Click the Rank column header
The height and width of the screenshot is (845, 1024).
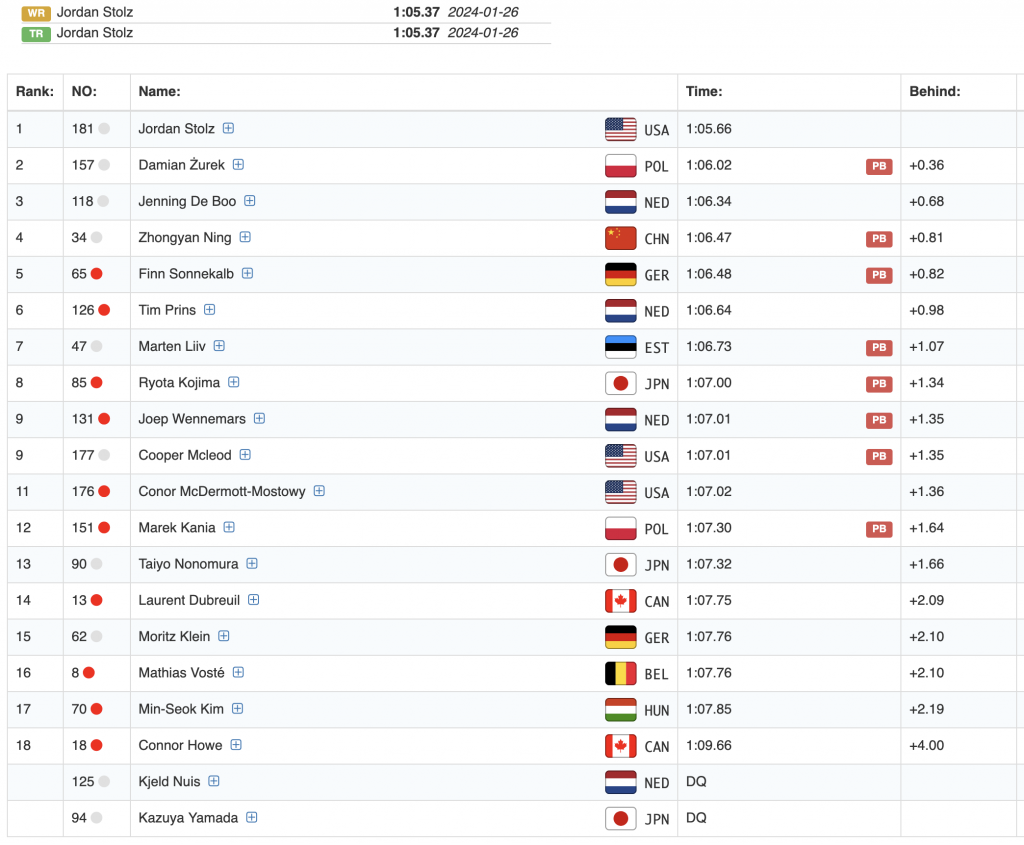click(x=35, y=91)
